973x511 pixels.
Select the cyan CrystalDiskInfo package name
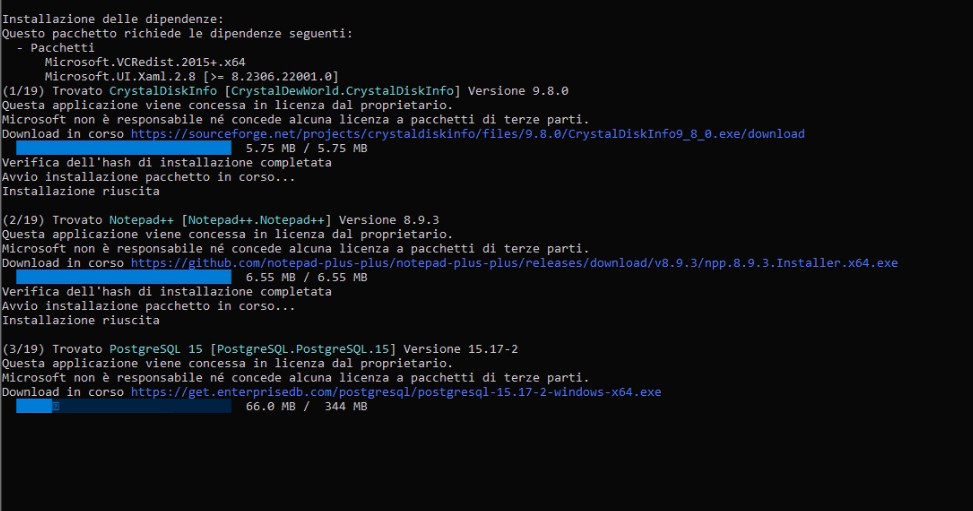[166, 91]
